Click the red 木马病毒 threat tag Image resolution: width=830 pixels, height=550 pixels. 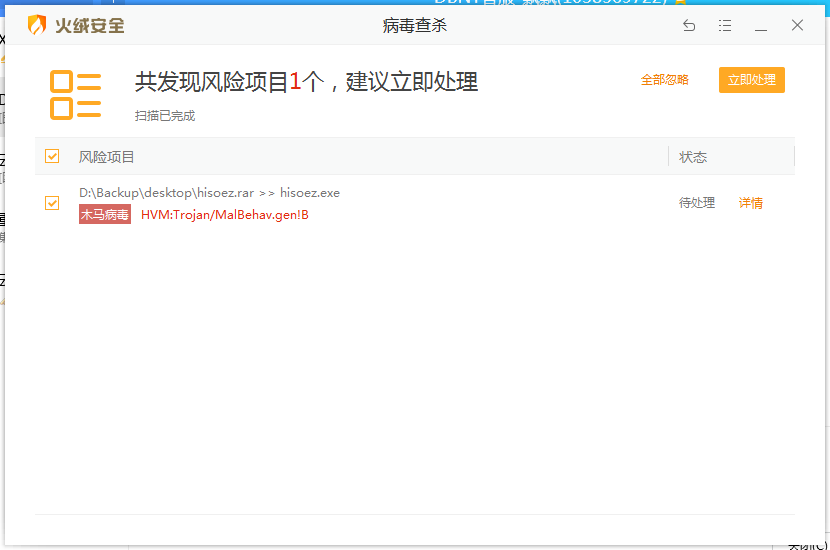tap(105, 214)
